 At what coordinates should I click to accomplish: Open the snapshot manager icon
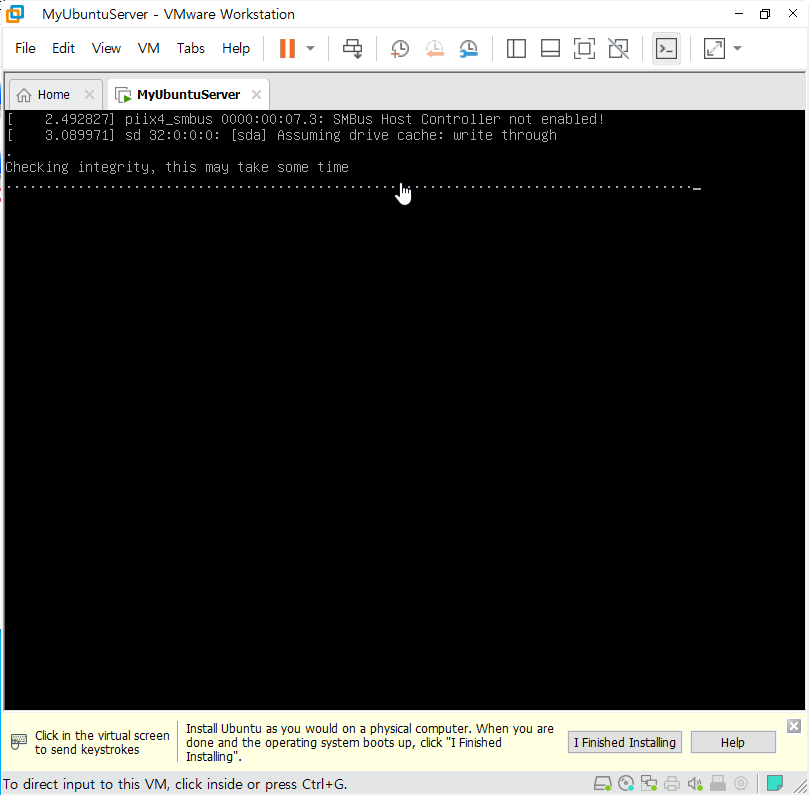(x=468, y=48)
